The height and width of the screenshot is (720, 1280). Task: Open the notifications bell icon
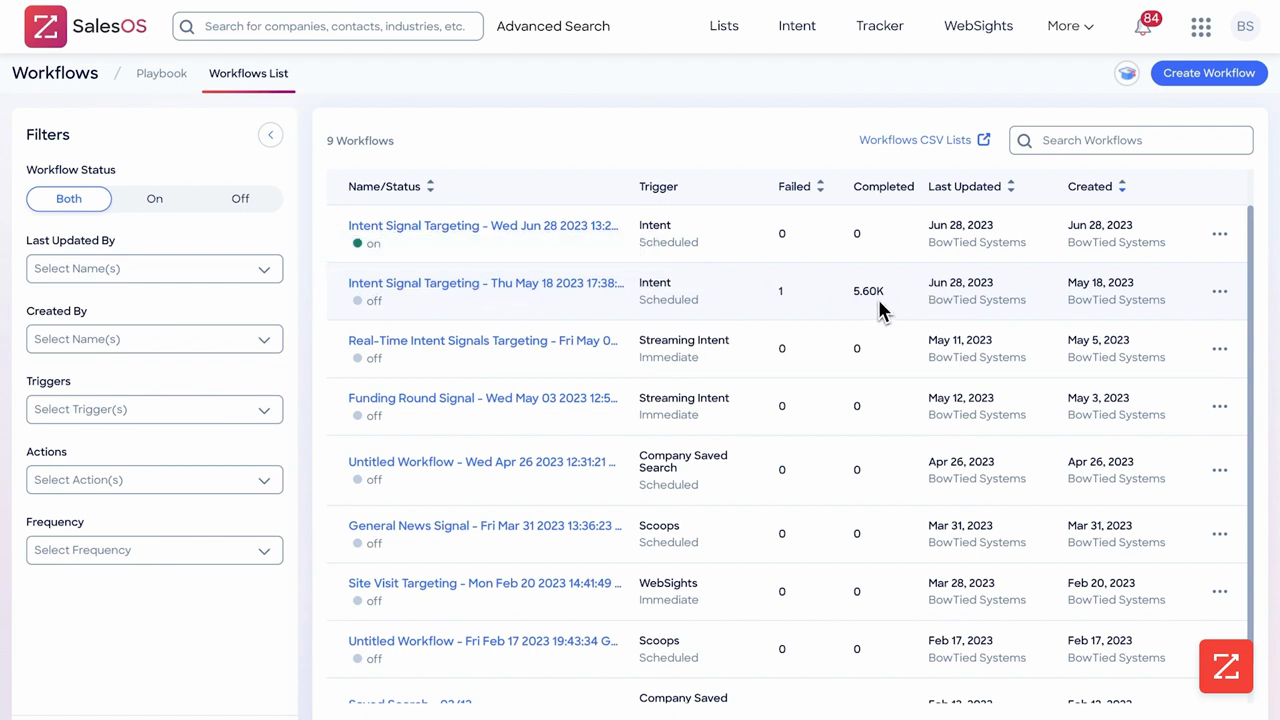pos(1143,27)
